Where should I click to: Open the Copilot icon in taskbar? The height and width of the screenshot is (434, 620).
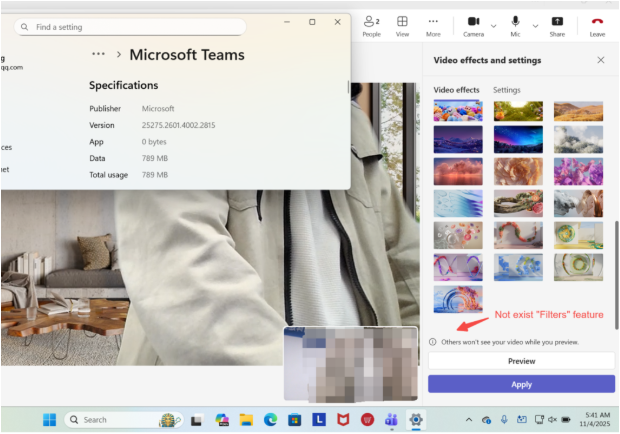click(222, 420)
